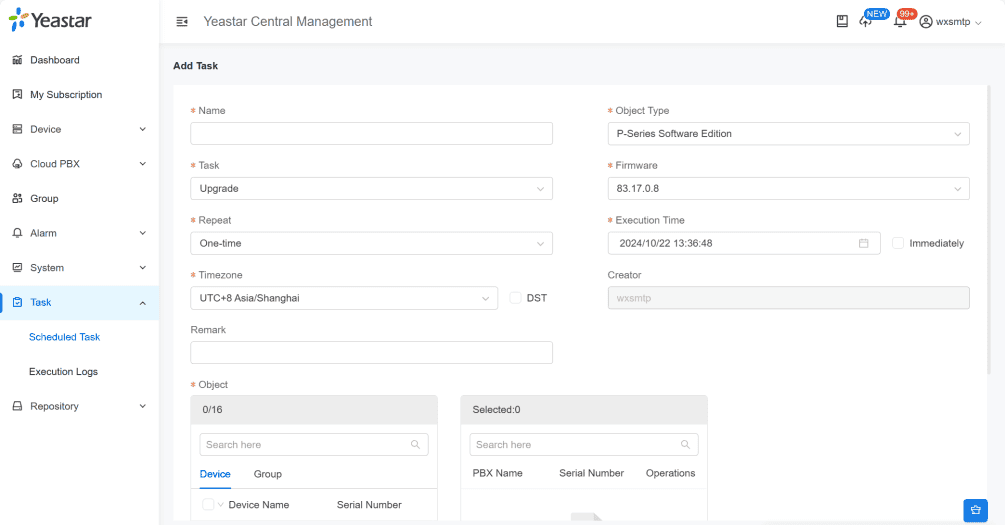Click the search icon in the Selected list
1005x525 pixels.
coord(685,445)
